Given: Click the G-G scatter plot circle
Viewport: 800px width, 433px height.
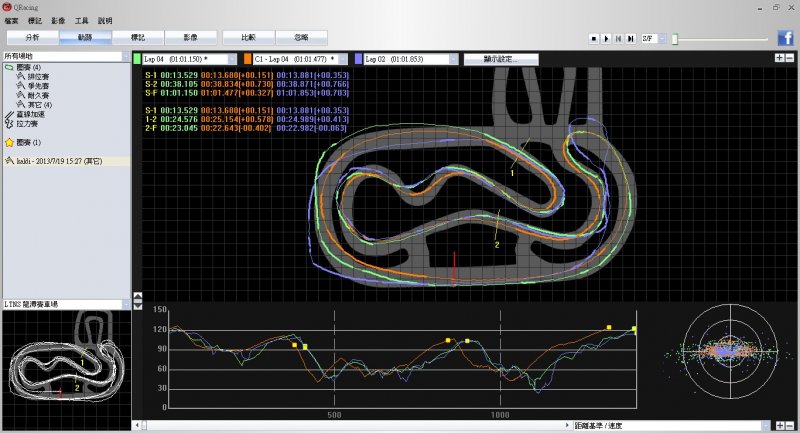Looking at the screenshot, I should 730,351.
